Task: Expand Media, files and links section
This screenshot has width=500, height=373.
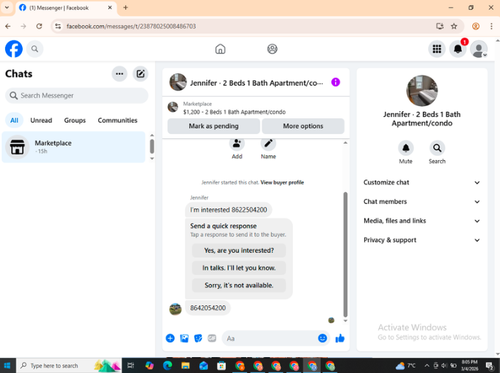Action: click(422, 221)
